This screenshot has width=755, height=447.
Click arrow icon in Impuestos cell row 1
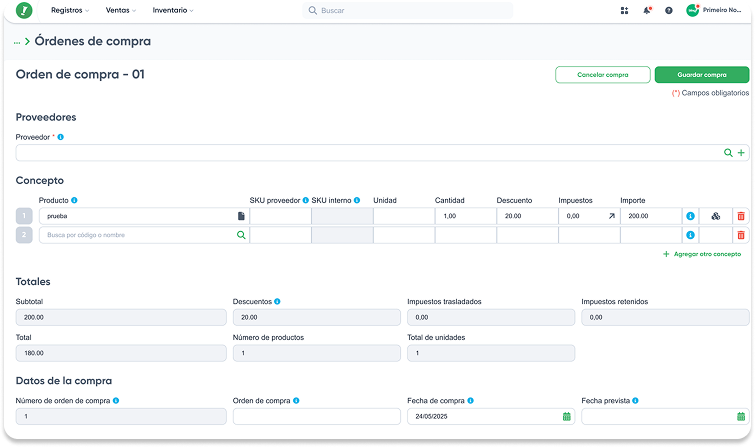point(612,216)
